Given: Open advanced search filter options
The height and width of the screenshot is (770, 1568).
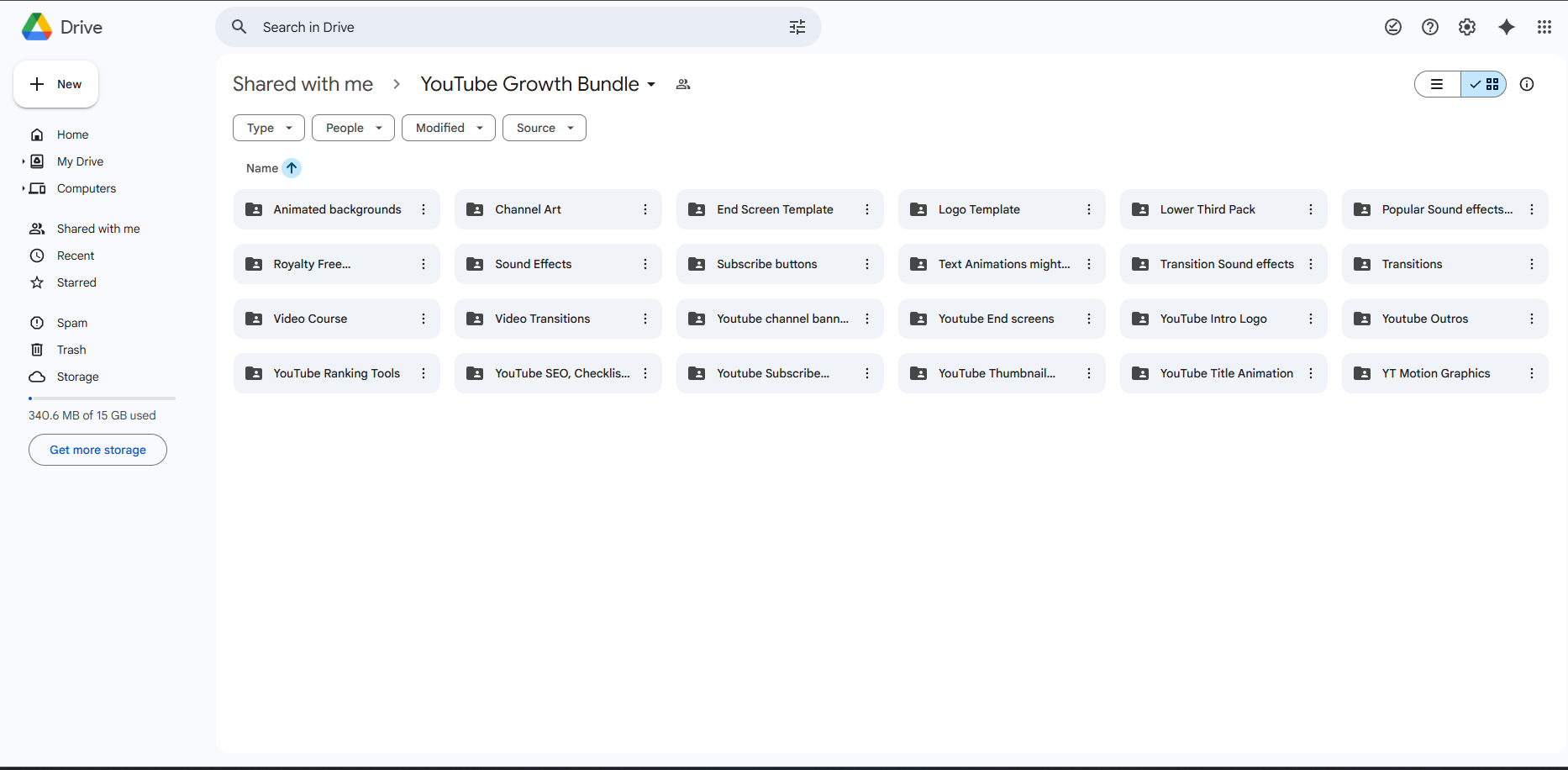Looking at the screenshot, I should pos(797,27).
